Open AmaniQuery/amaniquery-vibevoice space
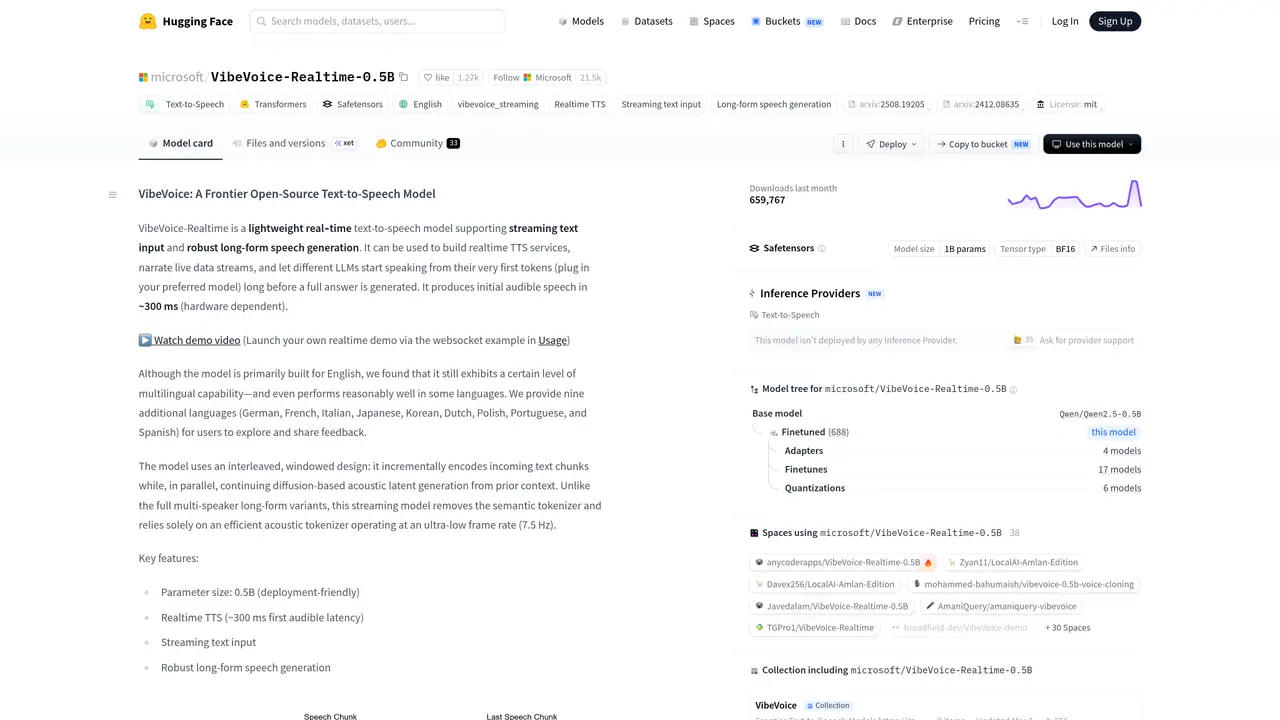This screenshot has height=720, width=1280. (1002, 606)
